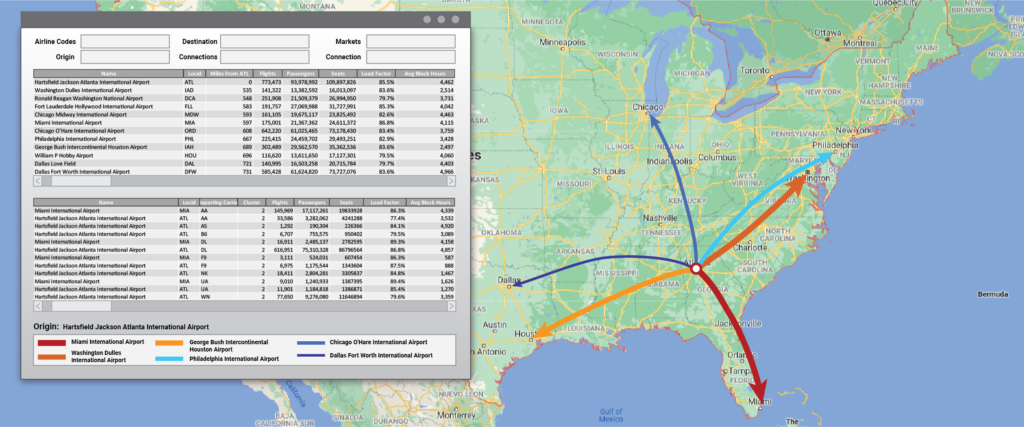Click the Markets input field
The image size is (1024, 427).
point(411,41)
